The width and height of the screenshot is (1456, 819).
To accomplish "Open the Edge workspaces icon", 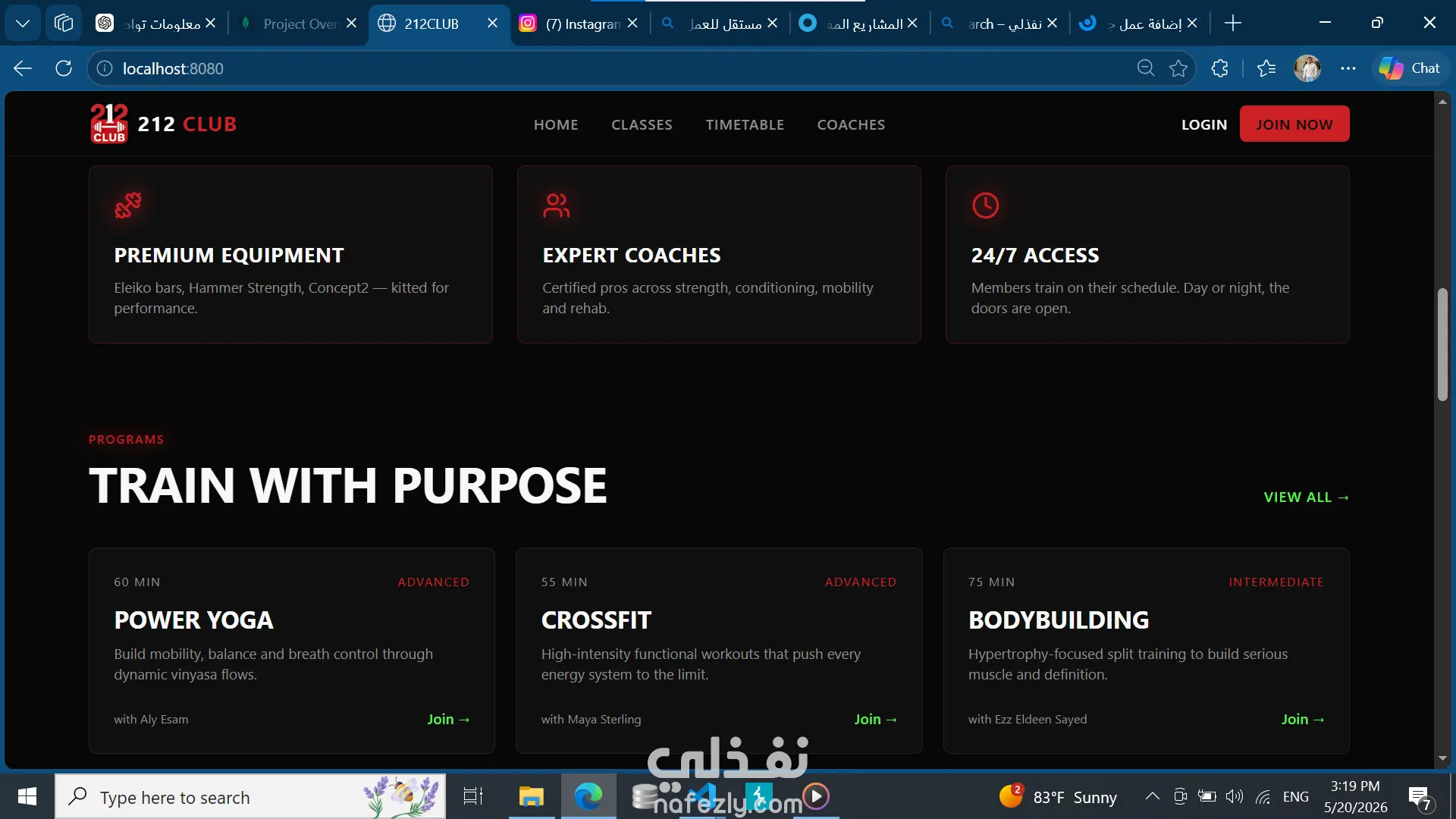I will pos(64,24).
